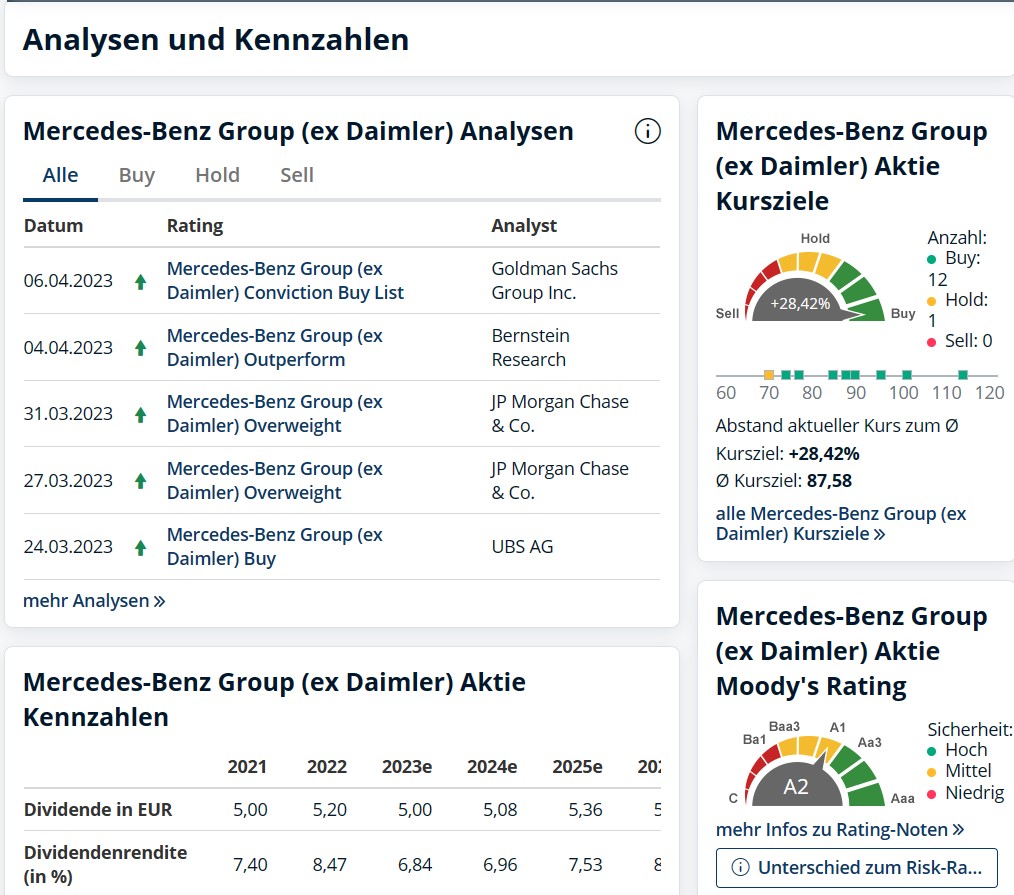Click the info icon inside the Risk-Ratio button
Image resolution: width=1014 pixels, height=895 pixels.
coord(741,868)
